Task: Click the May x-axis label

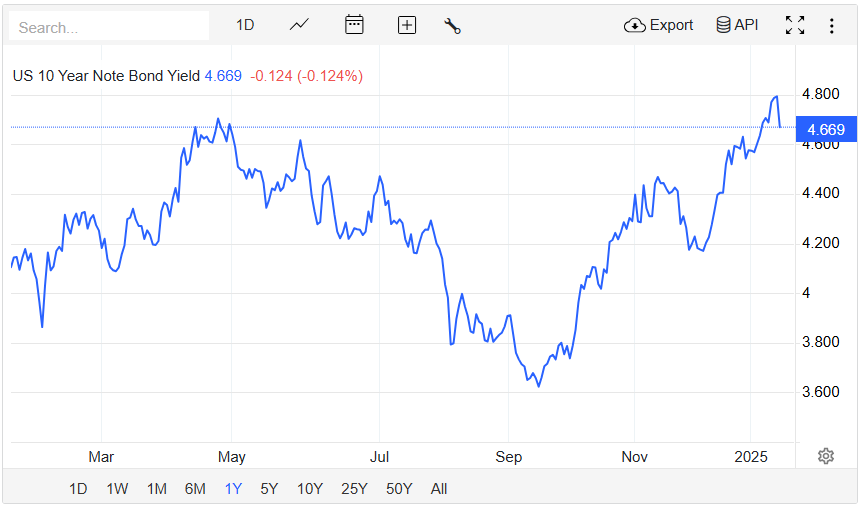Action: 232,457
